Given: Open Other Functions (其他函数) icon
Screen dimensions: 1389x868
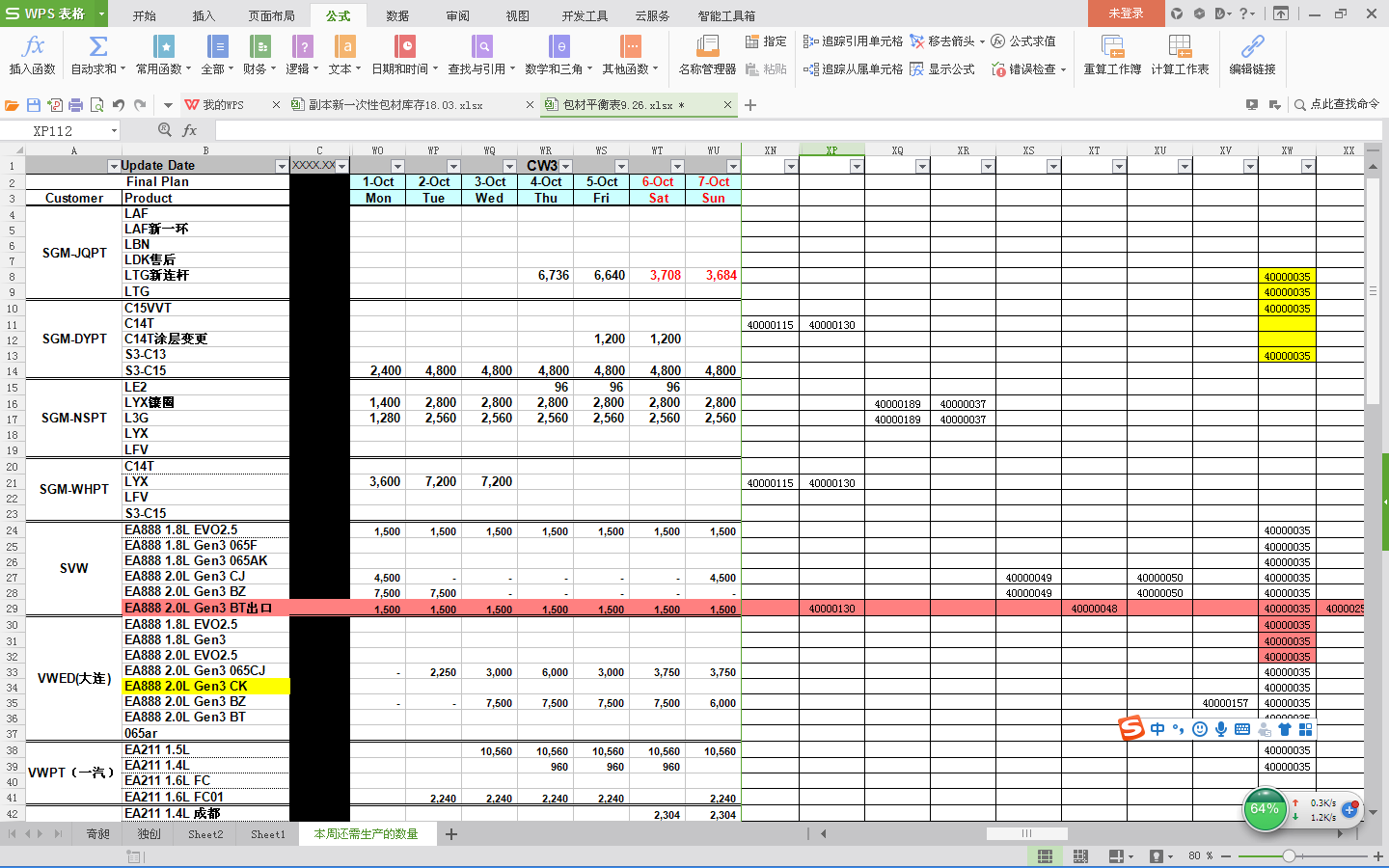Looking at the screenshot, I should tap(630, 46).
